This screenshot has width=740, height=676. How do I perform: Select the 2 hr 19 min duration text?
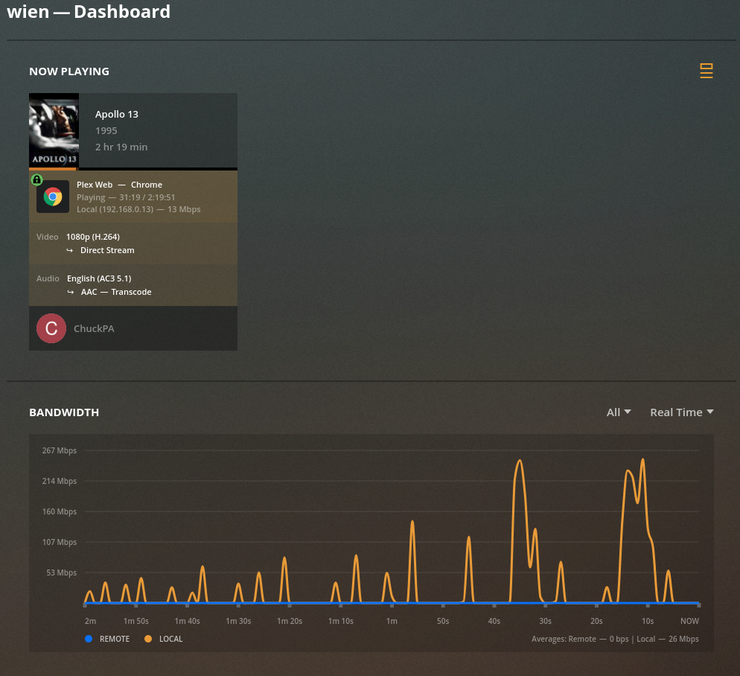121,147
